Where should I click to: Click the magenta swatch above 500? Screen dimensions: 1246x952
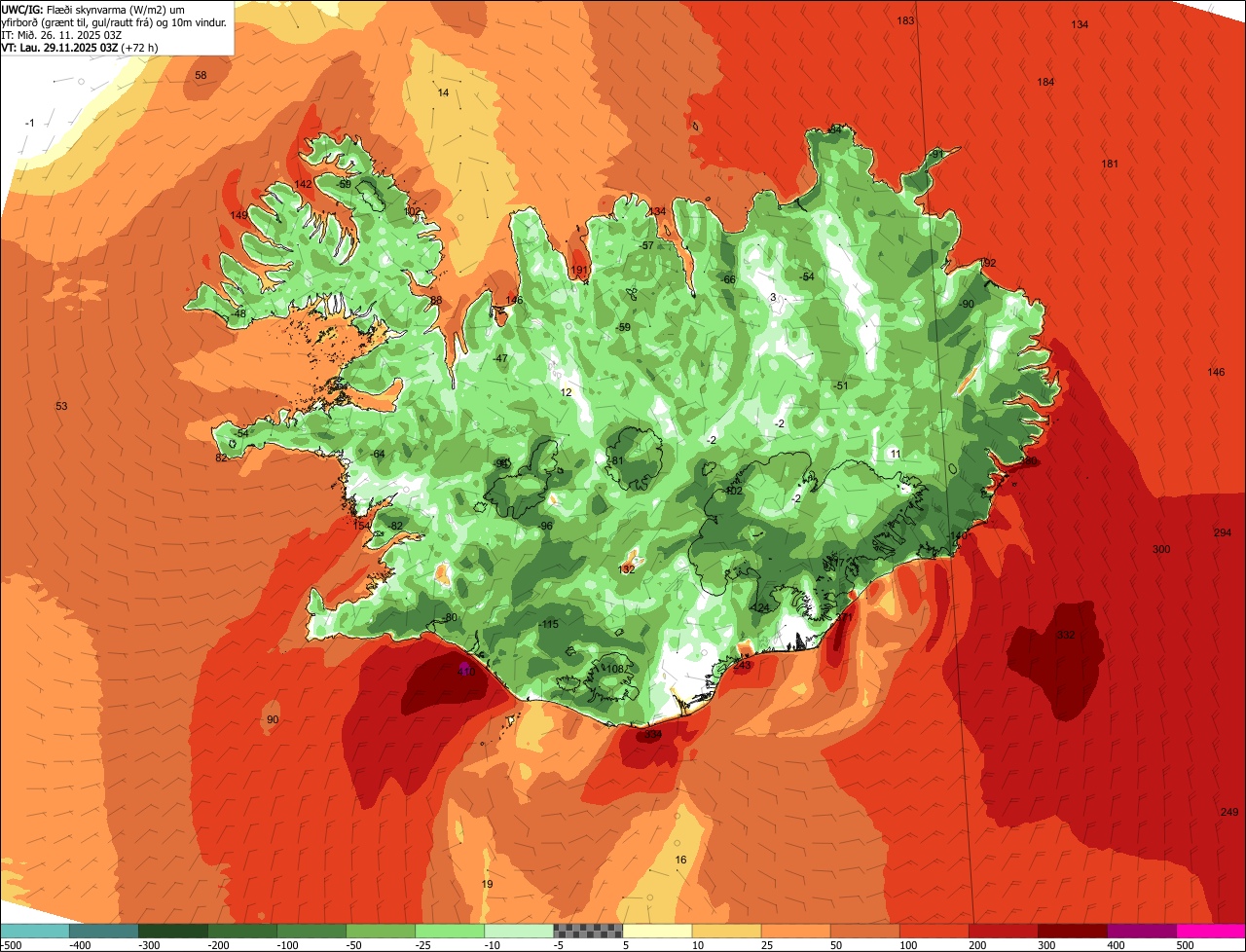click(x=1210, y=931)
